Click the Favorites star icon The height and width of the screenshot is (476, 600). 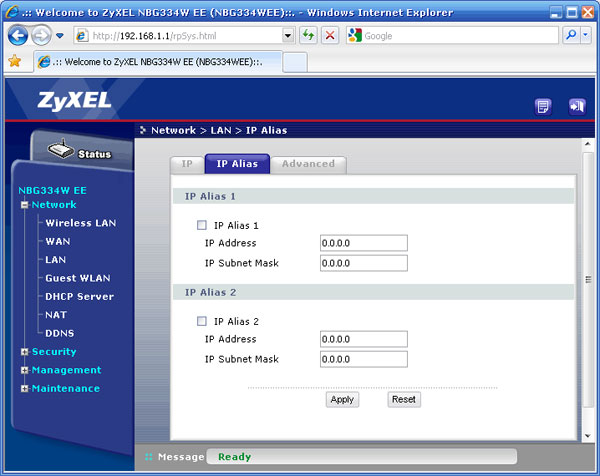pos(14,61)
